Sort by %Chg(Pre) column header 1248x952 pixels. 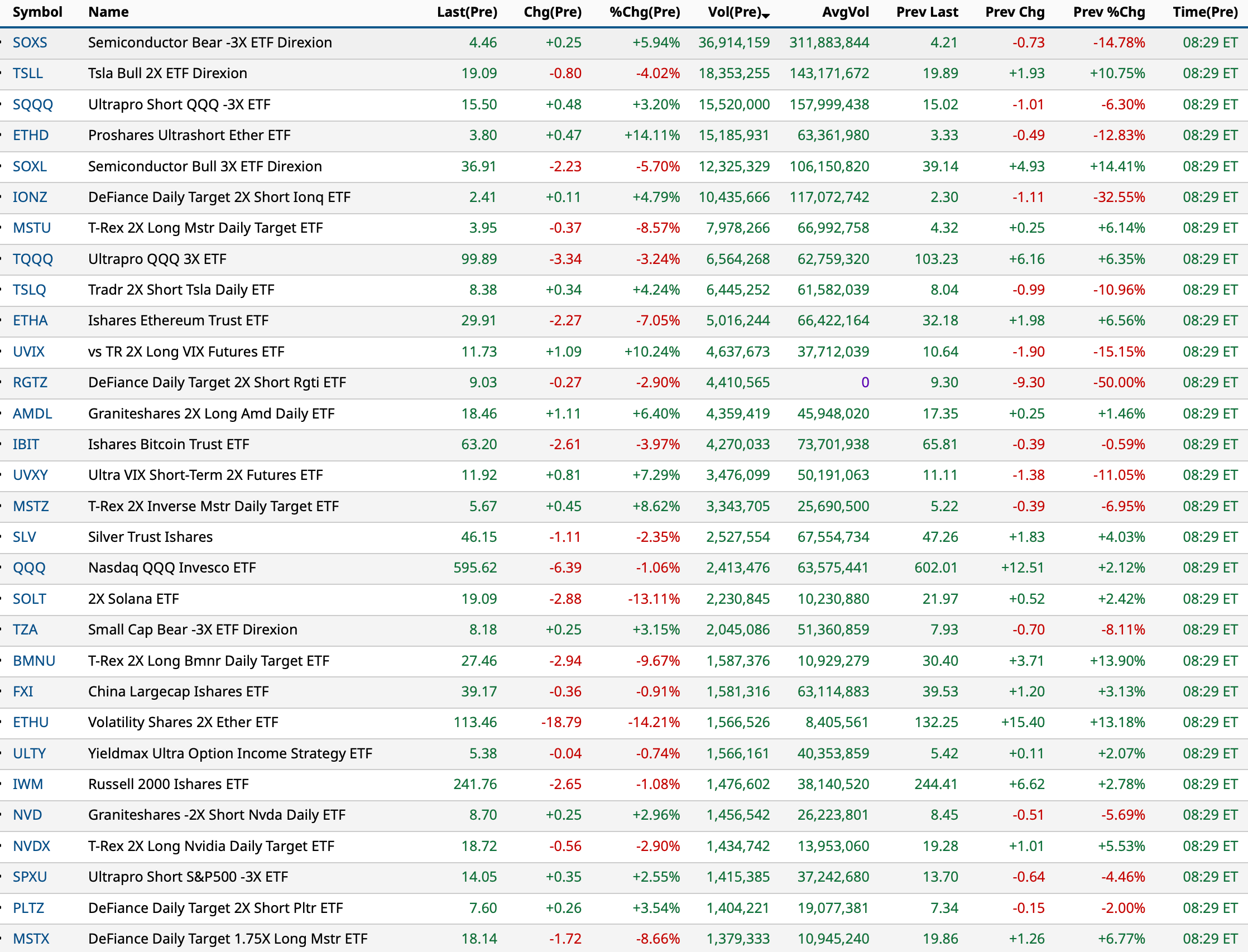pos(645,12)
